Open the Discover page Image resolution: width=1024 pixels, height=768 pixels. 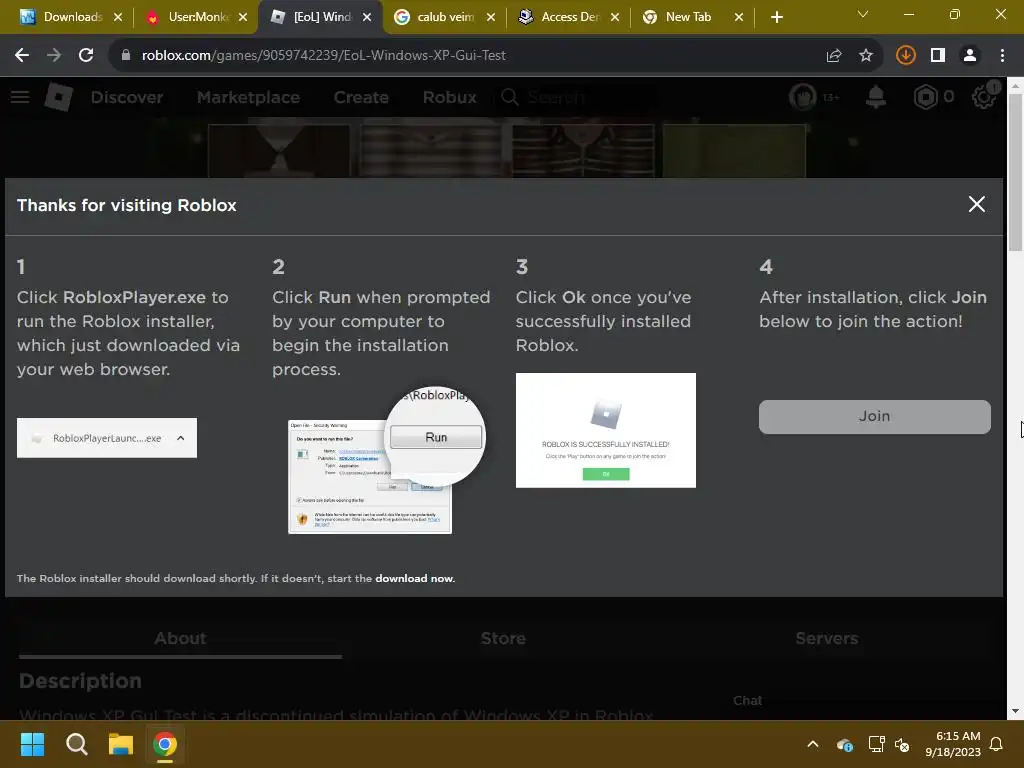pyautogui.click(x=127, y=97)
